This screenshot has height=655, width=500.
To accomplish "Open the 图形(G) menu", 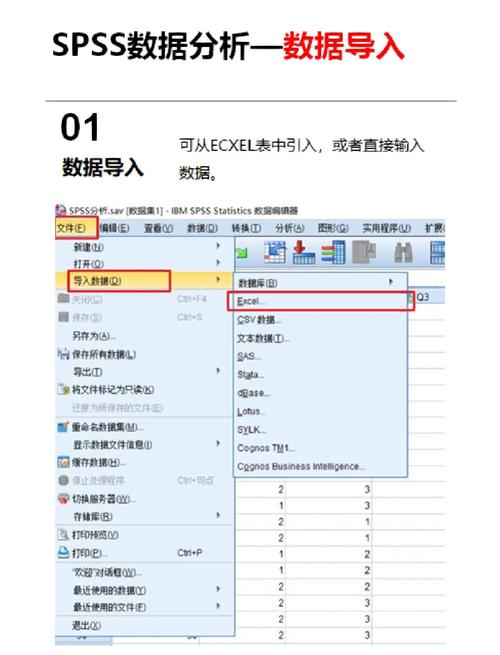I will pos(333,228).
